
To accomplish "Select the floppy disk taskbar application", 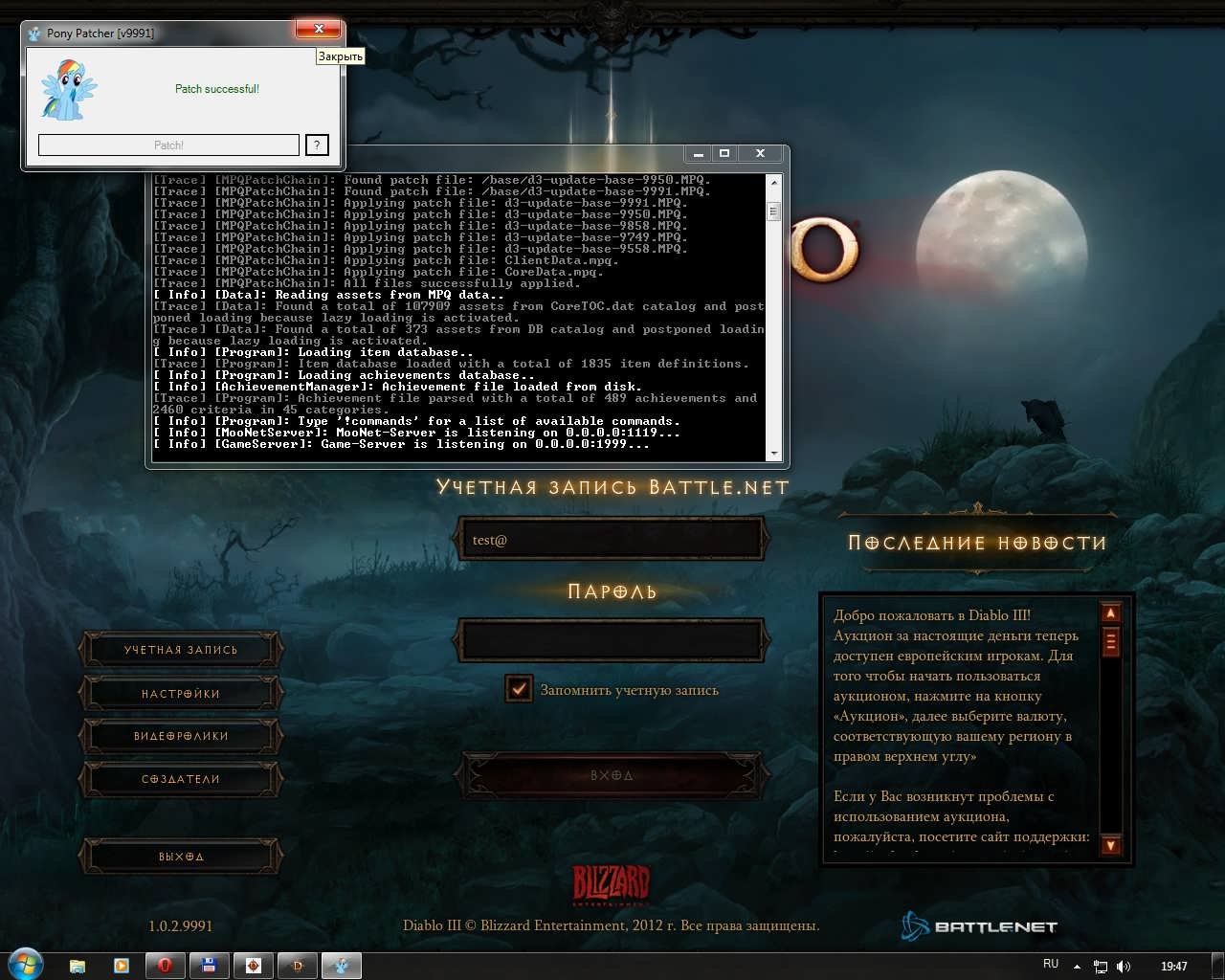I will tap(209, 966).
